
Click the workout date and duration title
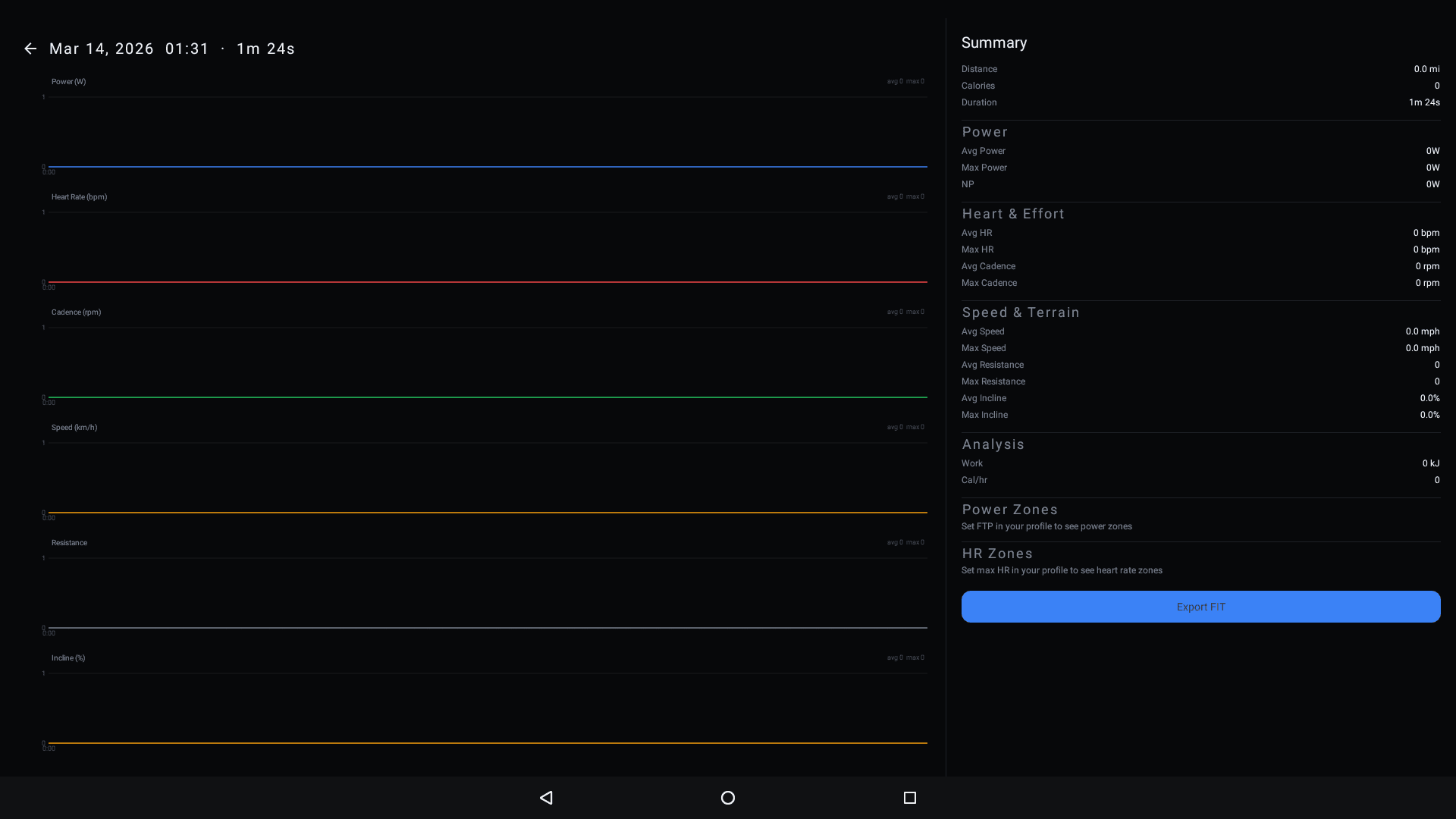click(x=172, y=49)
